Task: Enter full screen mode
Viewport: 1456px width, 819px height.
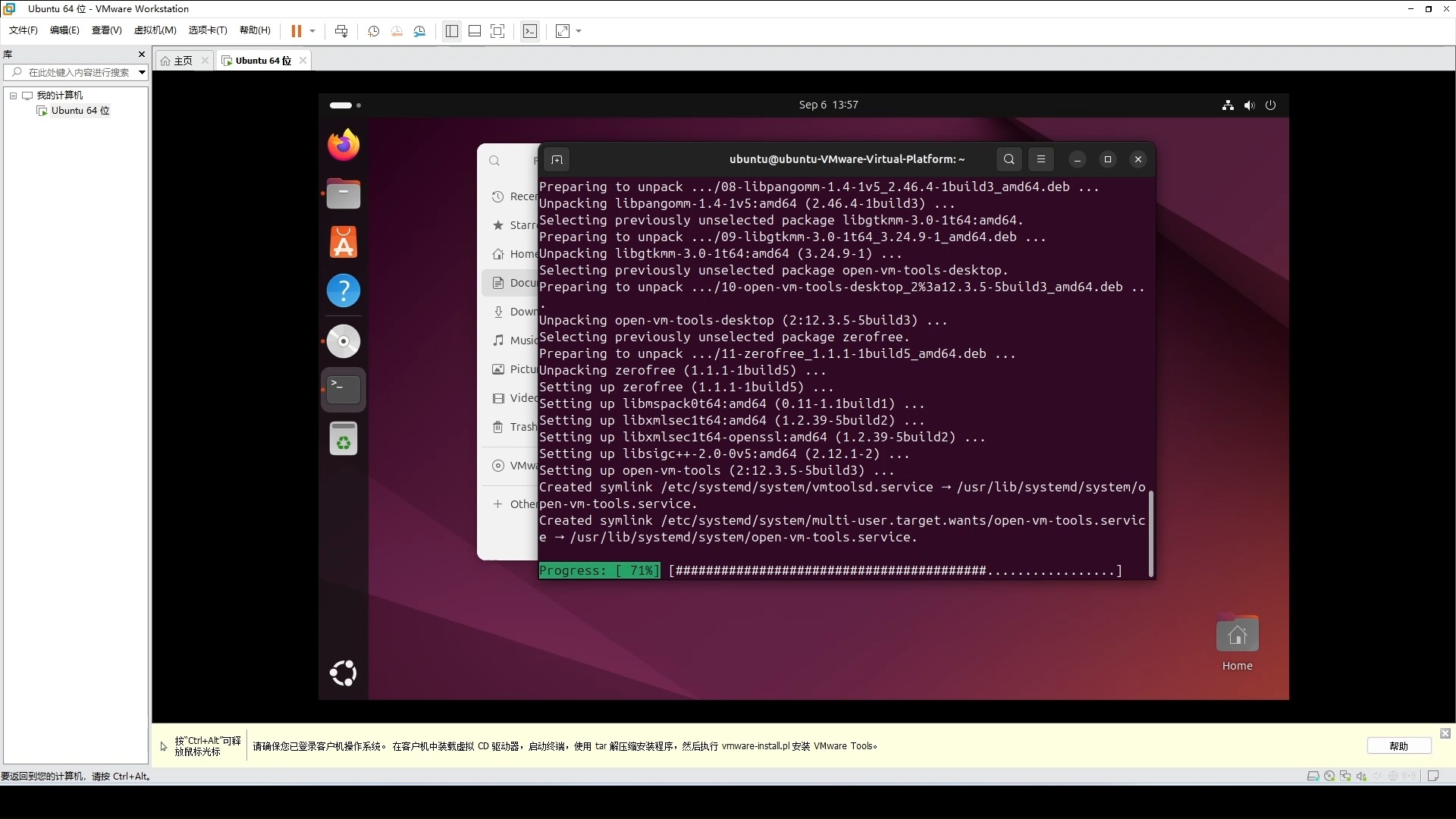Action: pos(497,31)
